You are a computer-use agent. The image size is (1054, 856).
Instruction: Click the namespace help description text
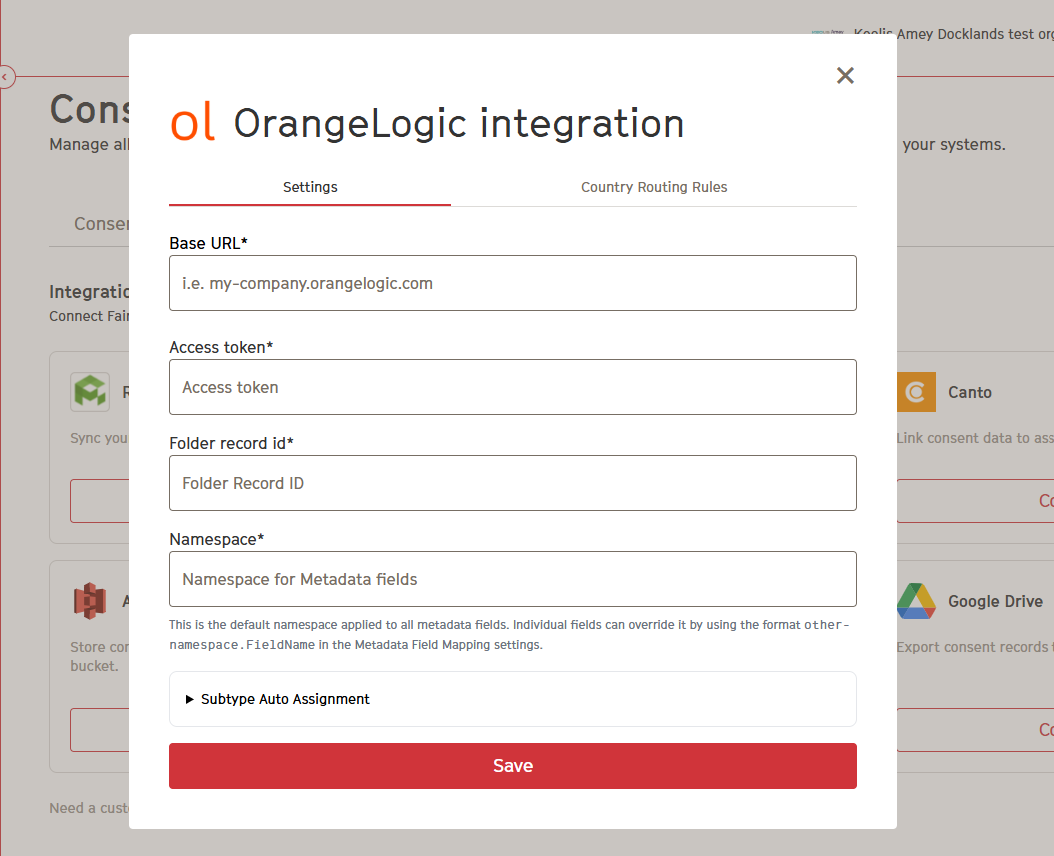(x=510, y=635)
